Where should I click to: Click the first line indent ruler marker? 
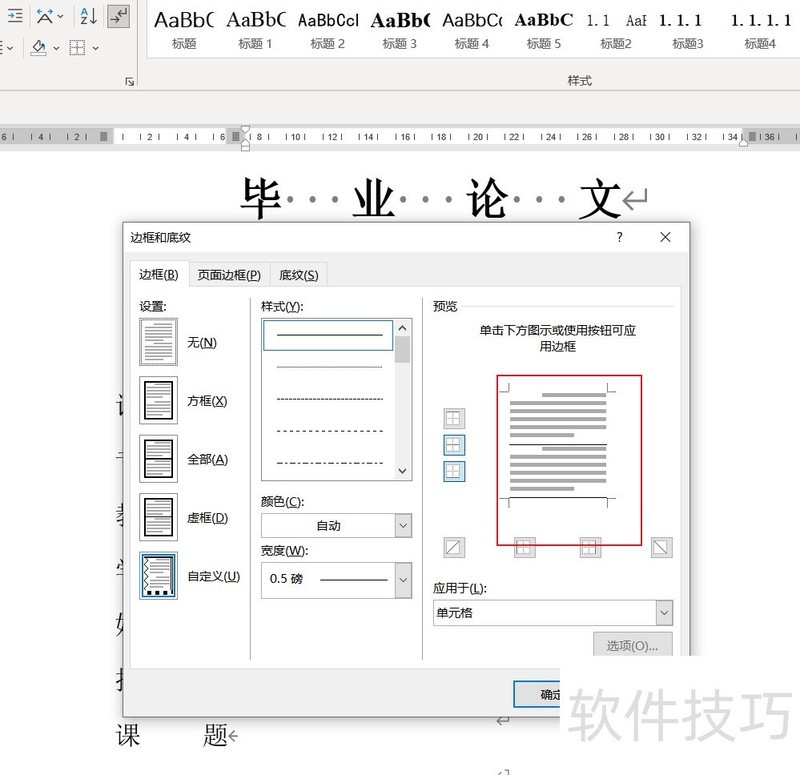[245, 130]
